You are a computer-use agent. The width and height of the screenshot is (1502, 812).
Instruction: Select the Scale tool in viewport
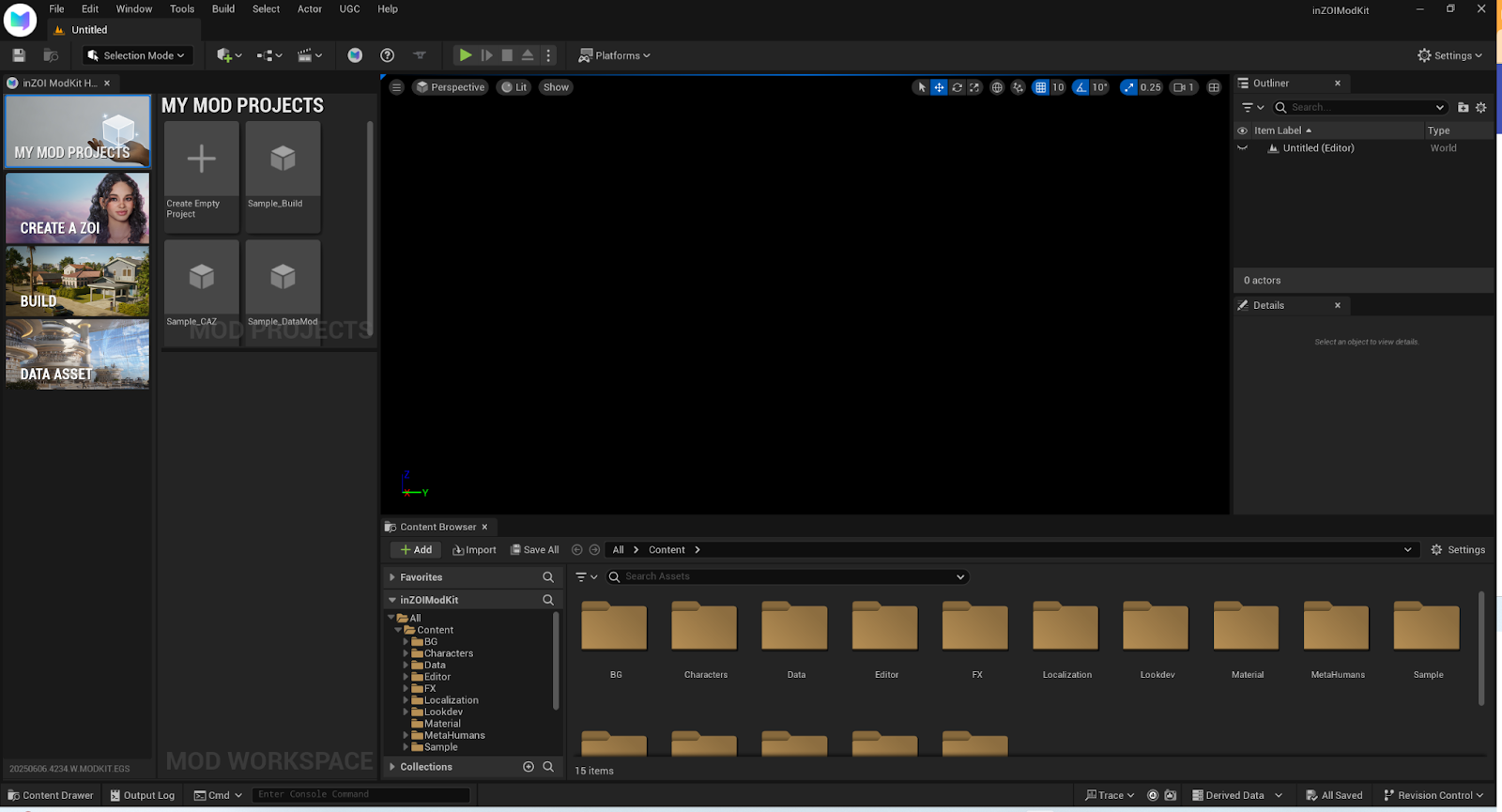point(974,87)
